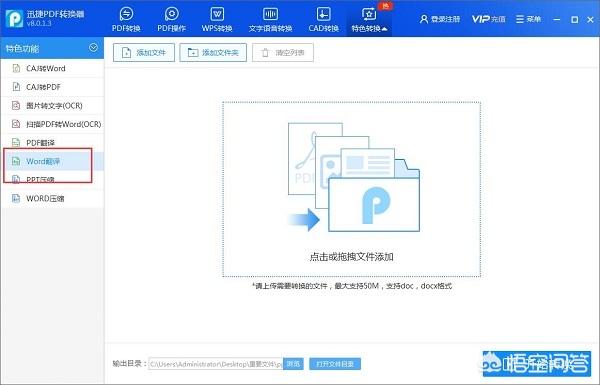600x385 pixels.
Task: Click the VIP充值 link
Action: pyautogui.click(x=488, y=19)
